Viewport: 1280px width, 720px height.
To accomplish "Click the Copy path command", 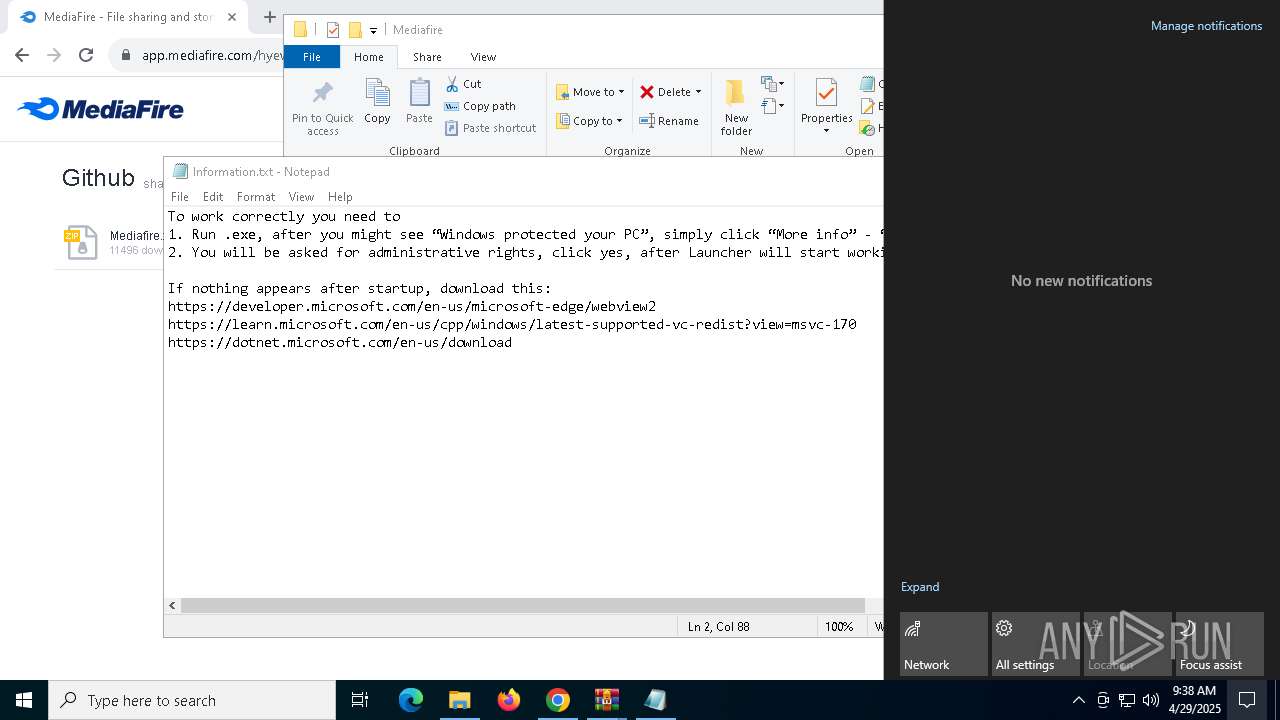I will pyautogui.click(x=480, y=106).
